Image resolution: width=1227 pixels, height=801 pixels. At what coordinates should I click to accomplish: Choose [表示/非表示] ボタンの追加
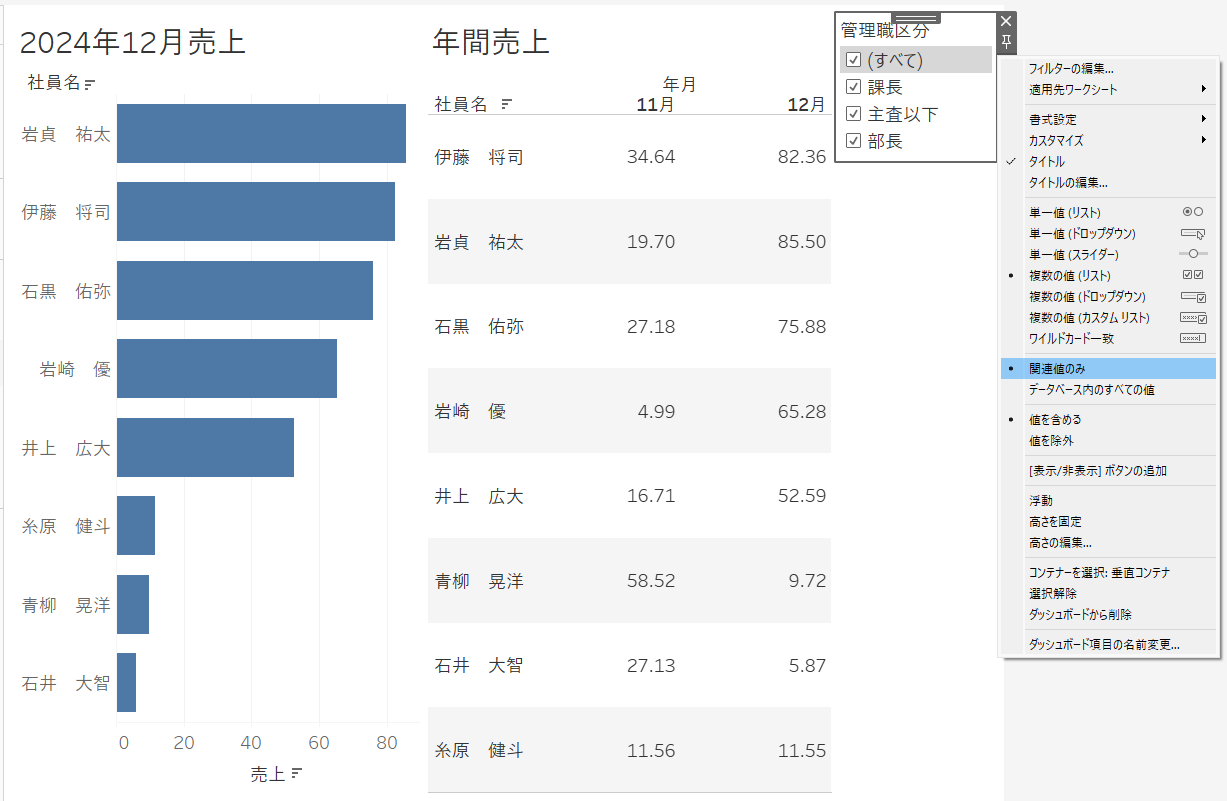1108,470
